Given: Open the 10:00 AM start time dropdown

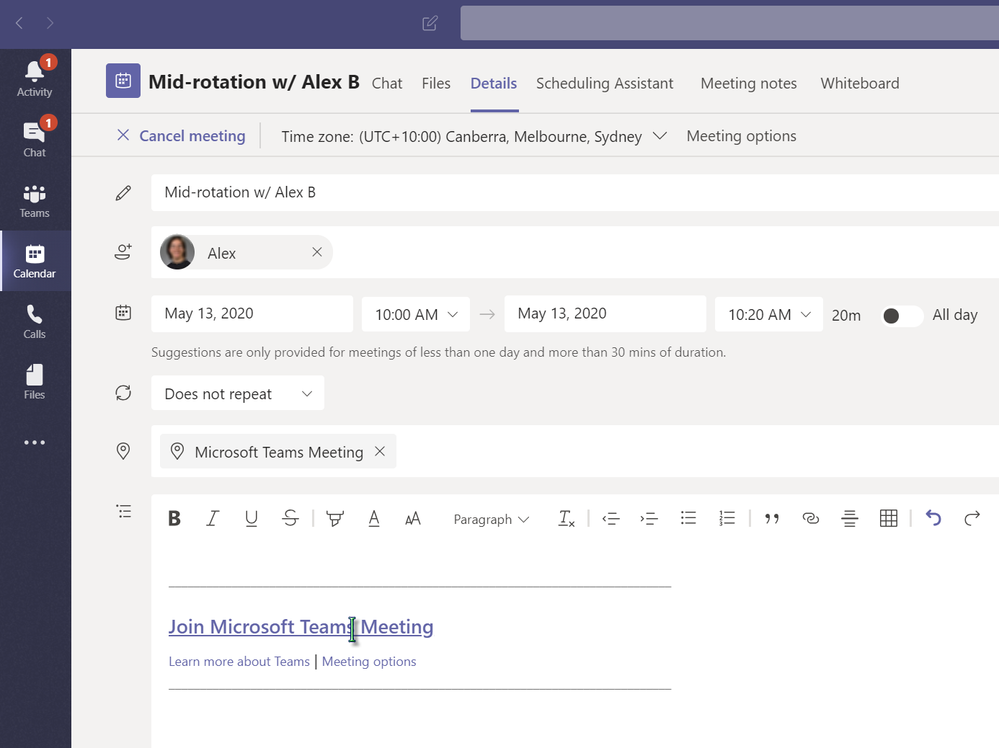Looking at the screenshot, I should point(415,314).
